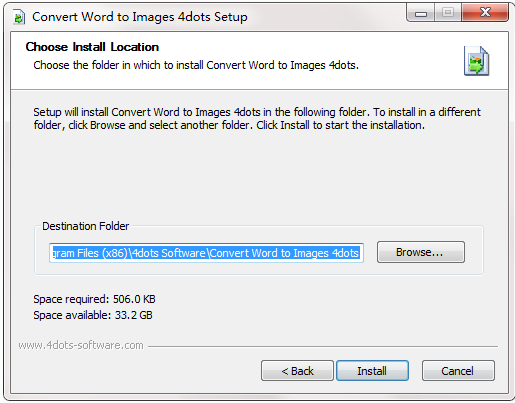515x403 pixels.
Task: Click the blank gray area above Destination Folder
Action: (257, 177)
